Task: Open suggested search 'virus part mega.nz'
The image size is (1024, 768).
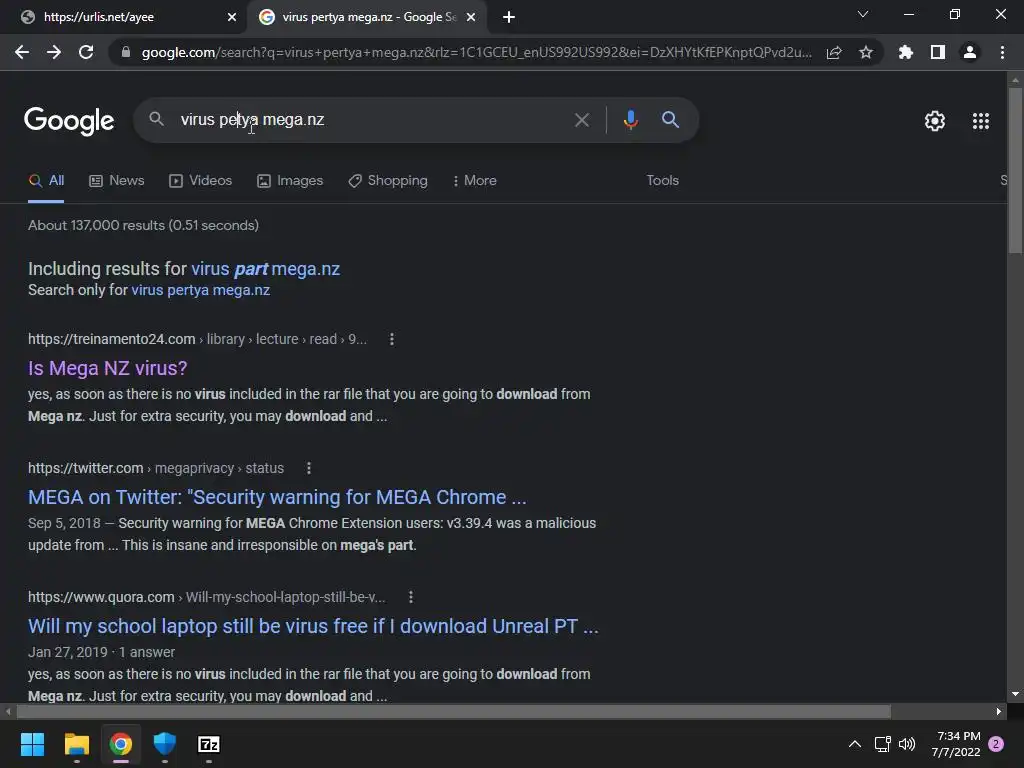Action: (265, 269)
